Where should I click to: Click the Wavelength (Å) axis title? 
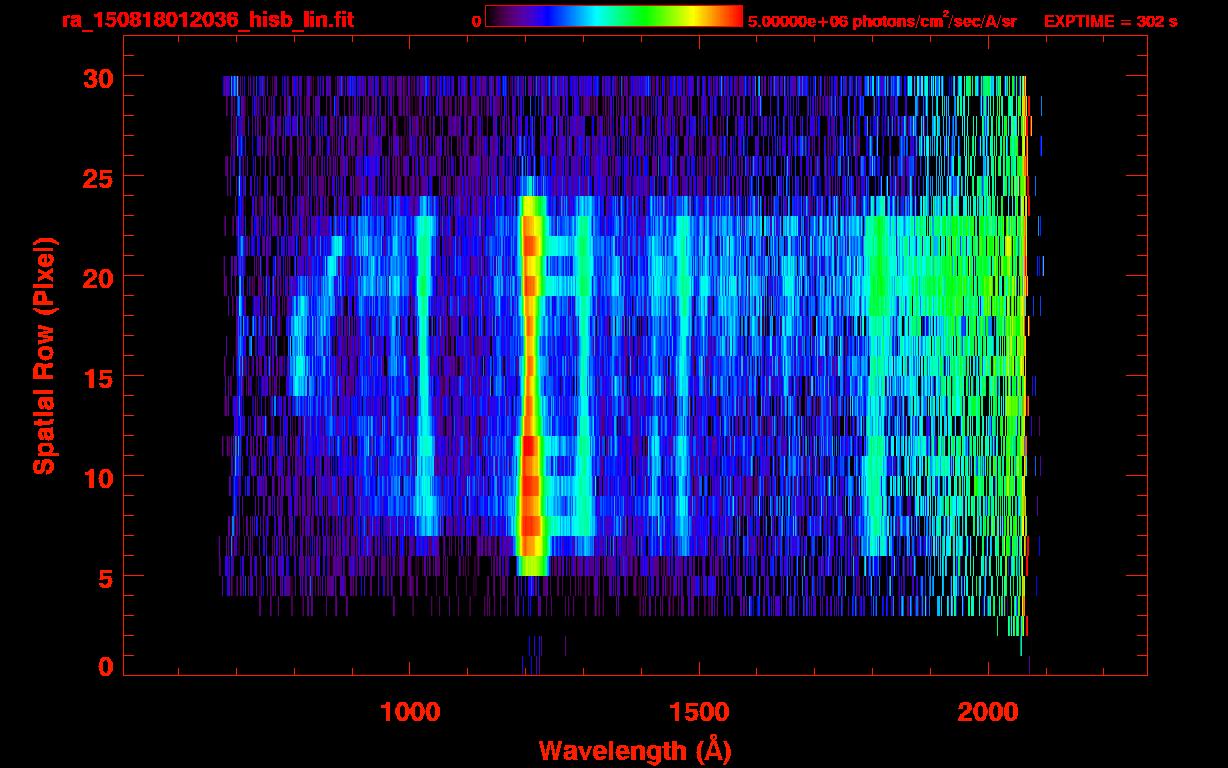point(635,750)
